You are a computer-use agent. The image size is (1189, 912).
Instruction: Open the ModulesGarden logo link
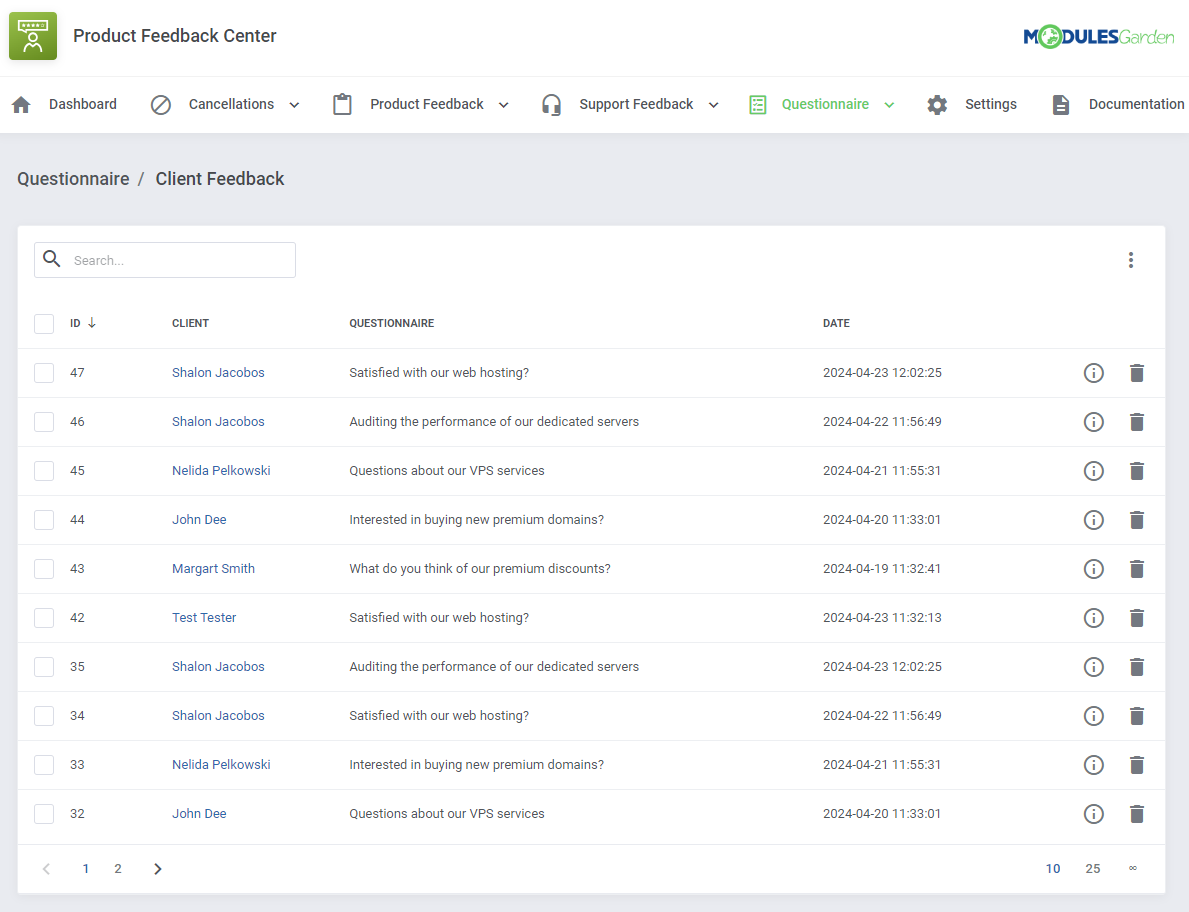click(1098, 36)
